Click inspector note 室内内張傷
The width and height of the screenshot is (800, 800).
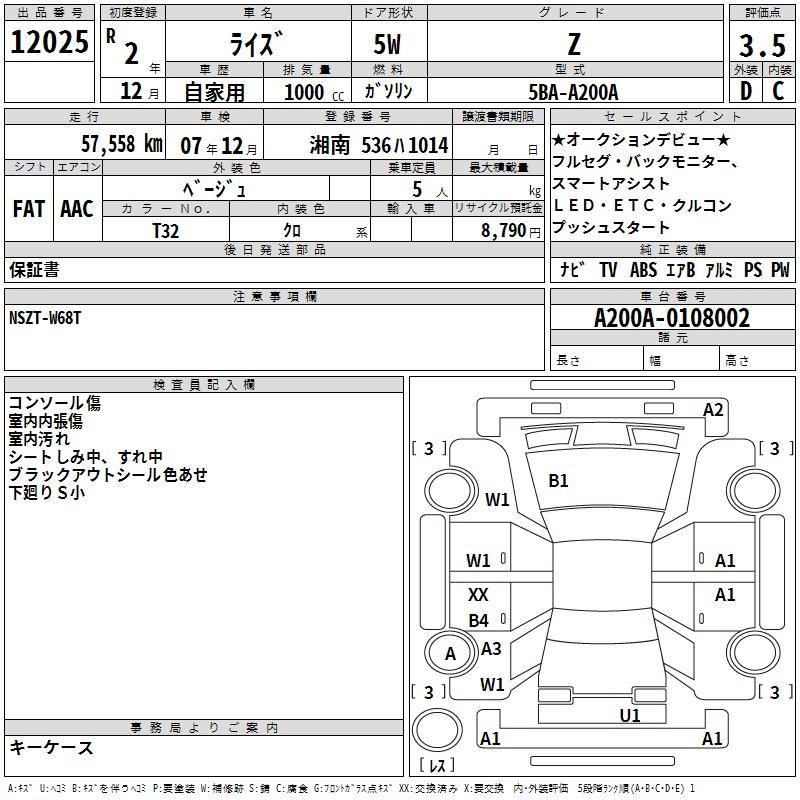pos(45,421)
